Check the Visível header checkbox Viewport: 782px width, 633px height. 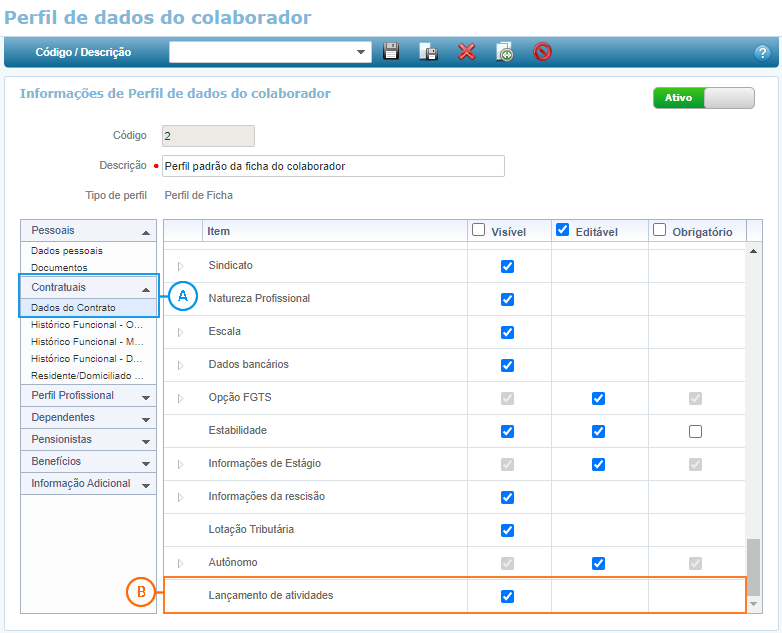point(479,230)
